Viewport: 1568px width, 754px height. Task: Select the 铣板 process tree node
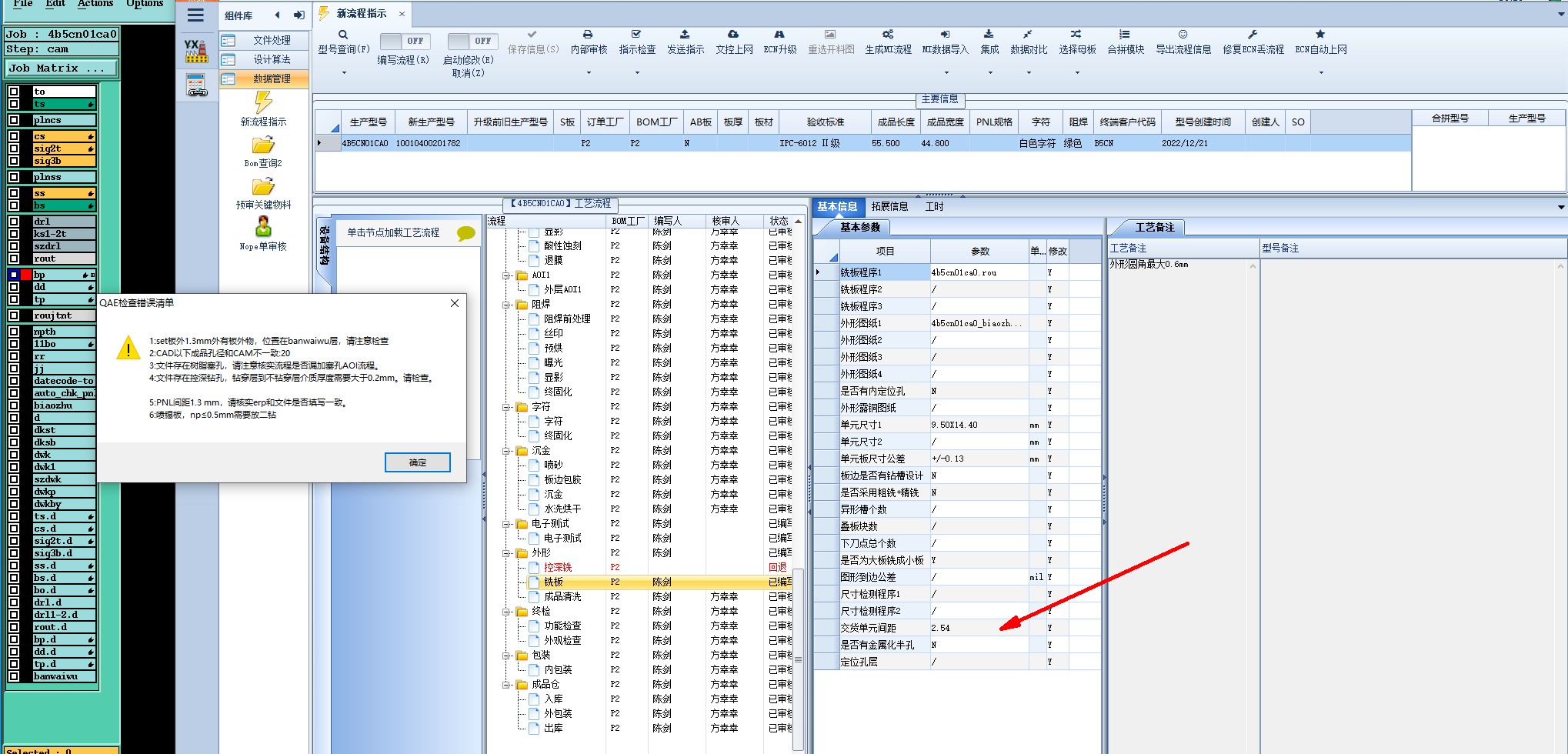pos(554,582)
